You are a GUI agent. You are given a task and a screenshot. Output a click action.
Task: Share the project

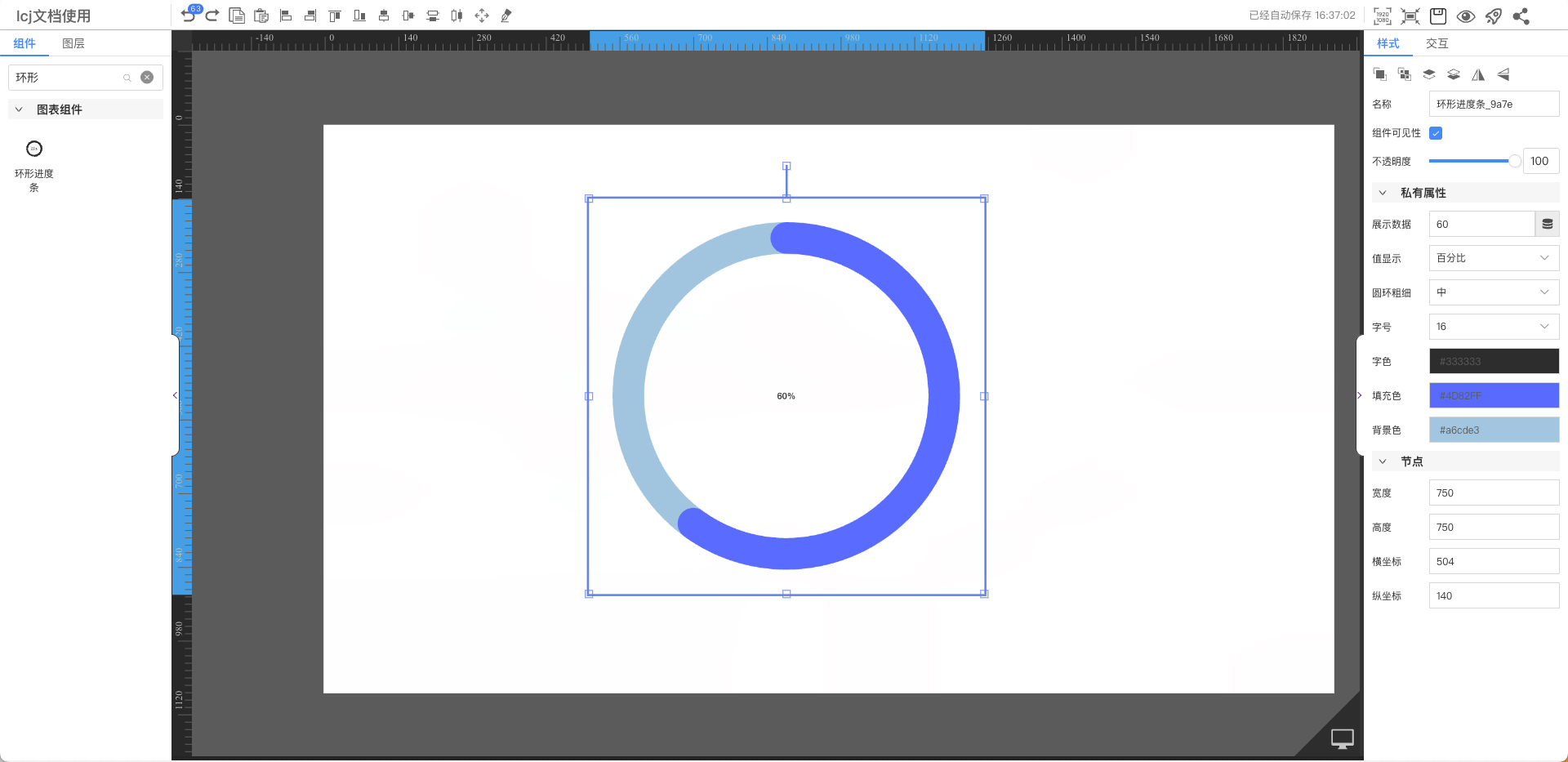1521,16
